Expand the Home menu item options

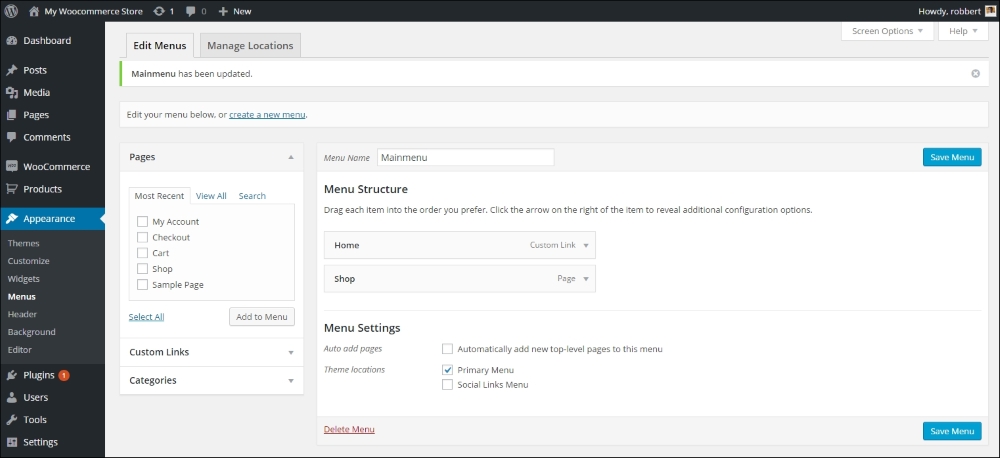point(587,245)
